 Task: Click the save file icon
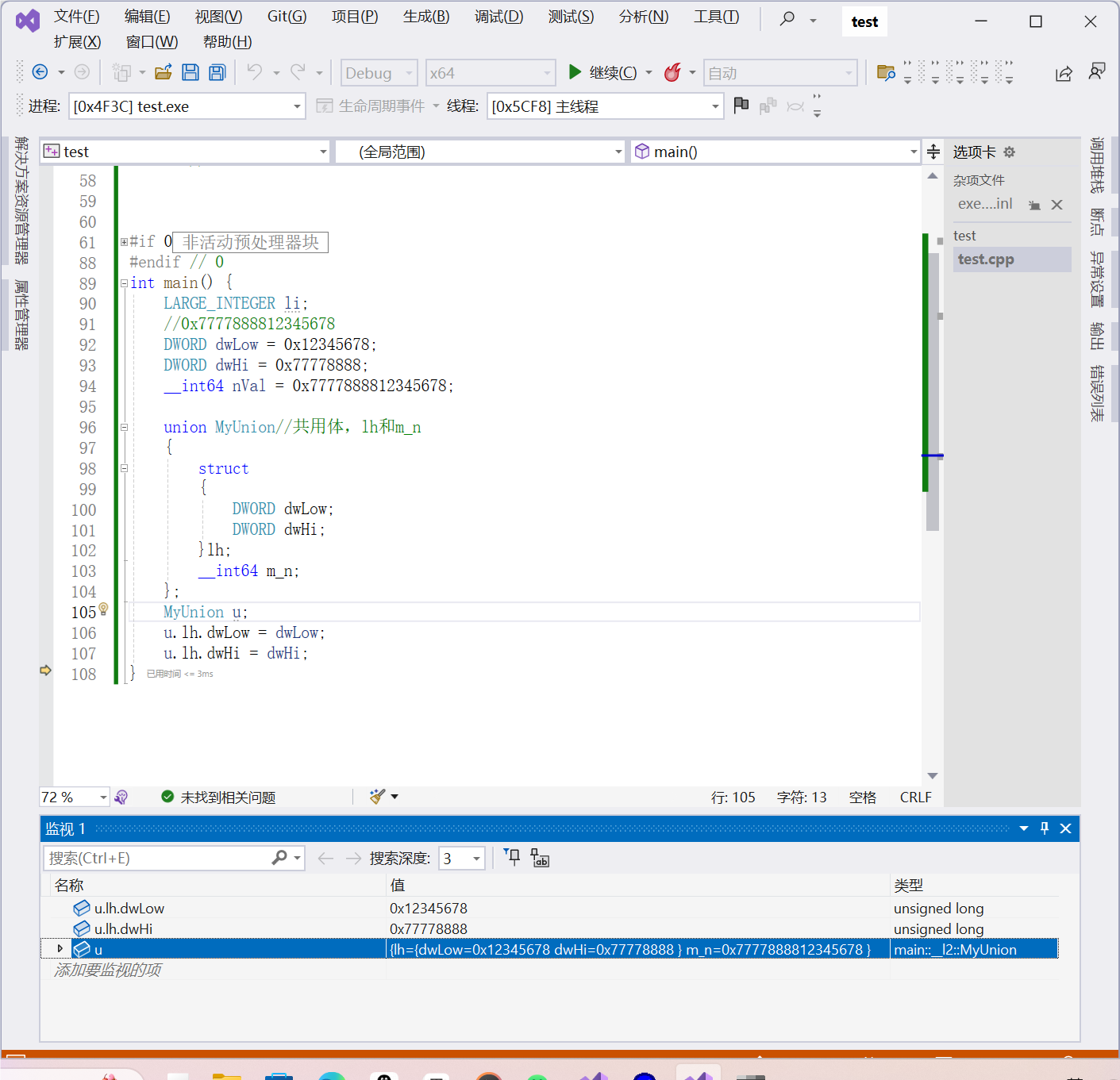tap(191, 72)
